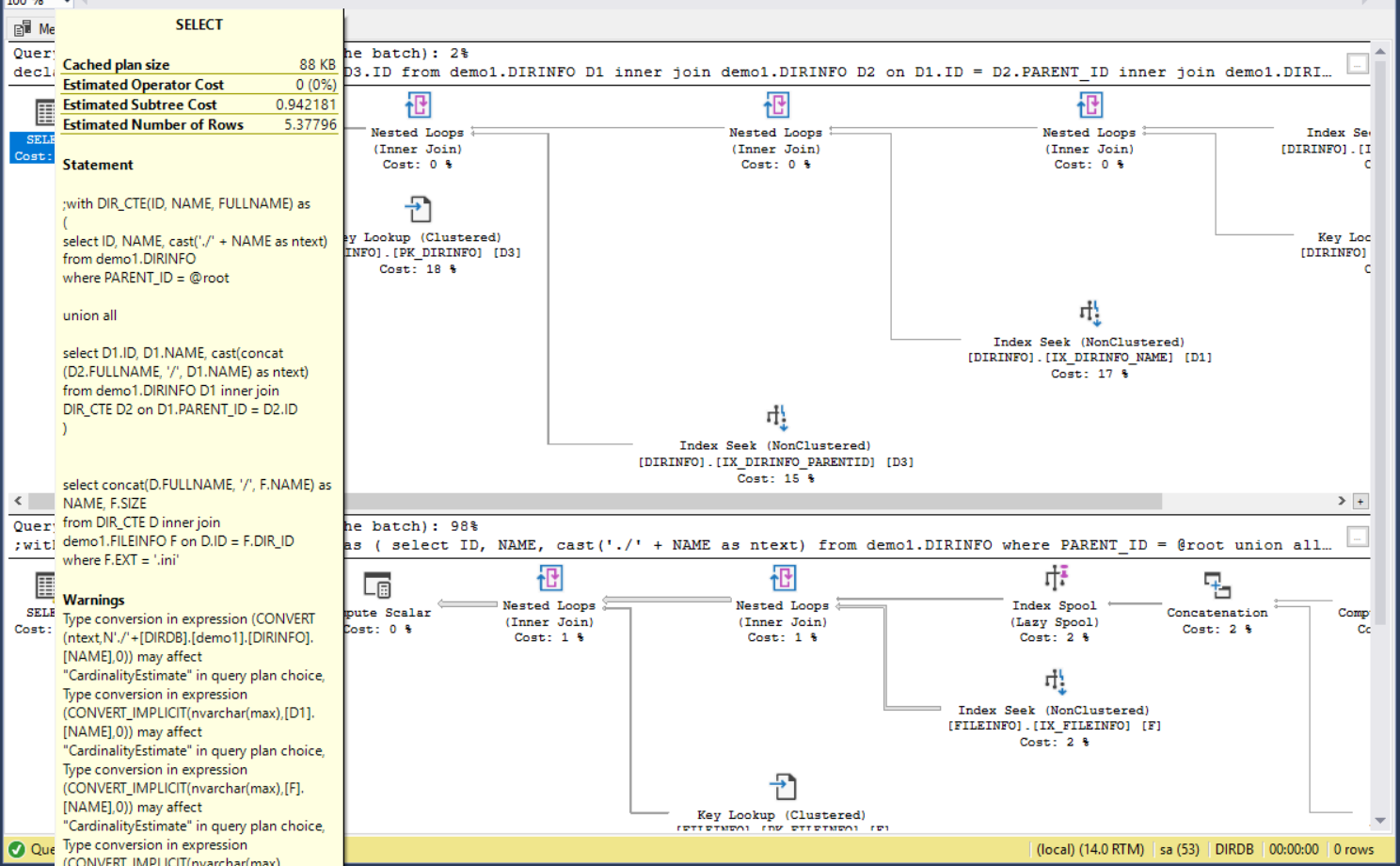Image resolution: width=1400 pixels, height=866 pixels.
Task: Click the Compute Scalar operator icon
Action: click(377, 585)
